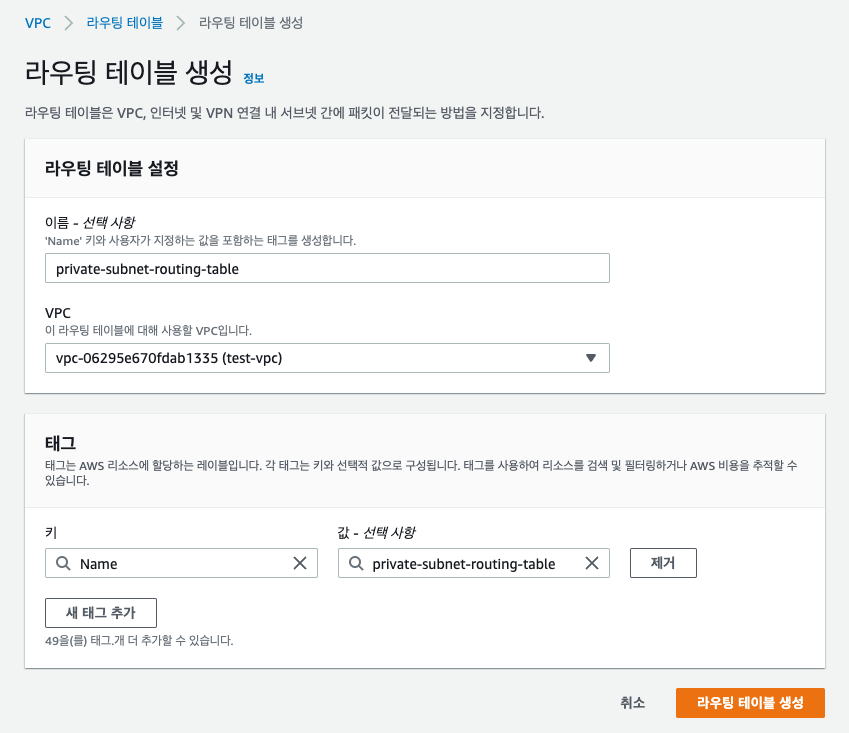Click the 라우팅 테이블은 VPC, 인터넷 page description
This screenshot has height=733, width=849.
284,113
